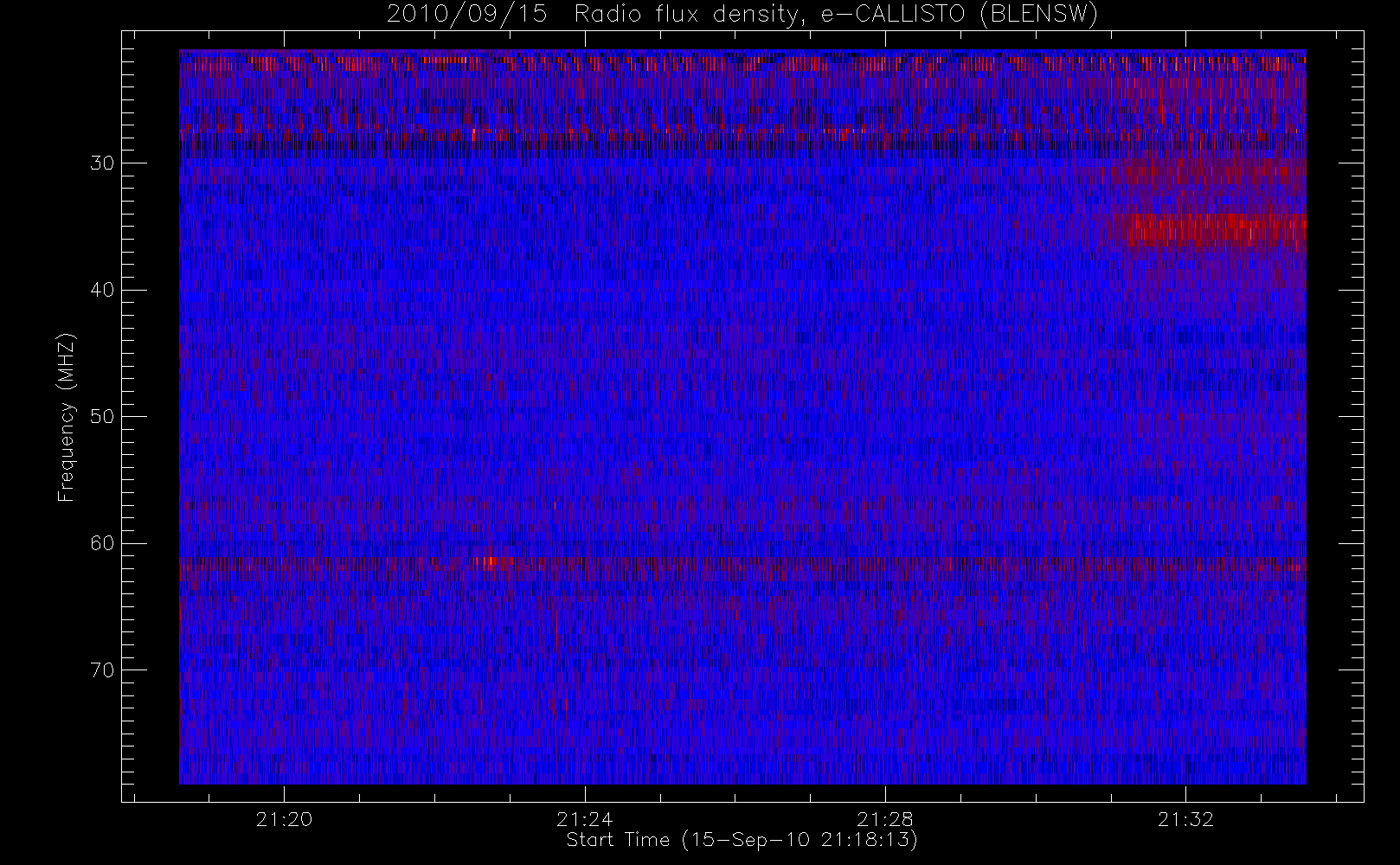Click the "Frequency (MHZ)" axis label
Screen dimensions: 1400x865
point(66,417)
